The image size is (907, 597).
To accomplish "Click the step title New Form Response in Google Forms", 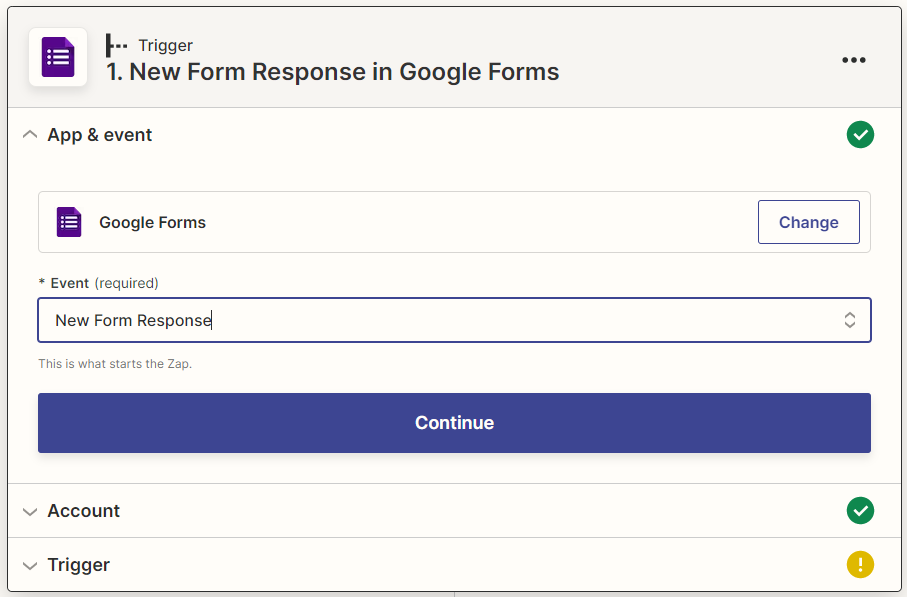I will point(333,72).
